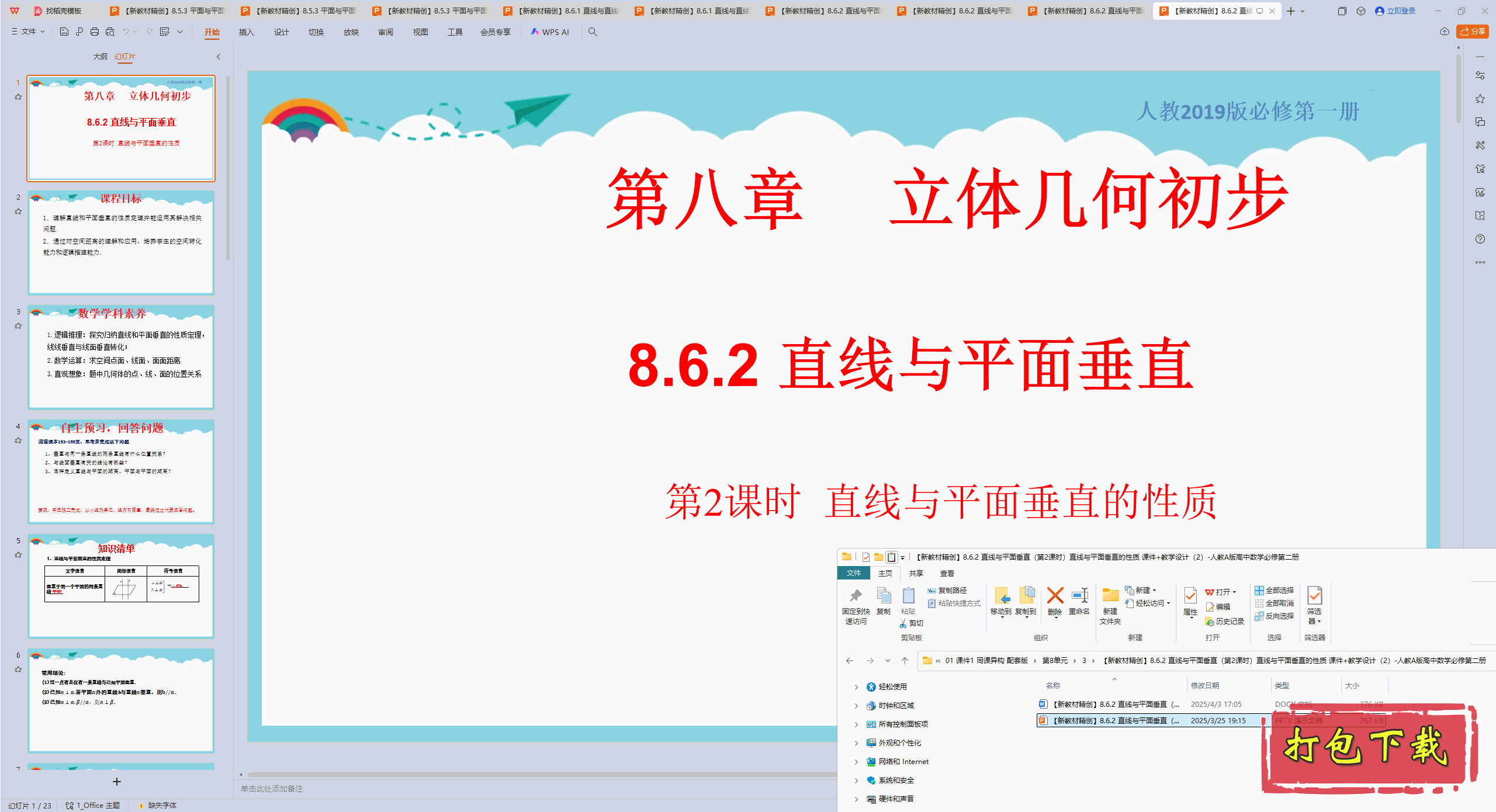The height and width of the screenshot is (812, 1496).
Task: Click the star marker beside slide 2 thumbnail
Action: click(x=18, y=211)
